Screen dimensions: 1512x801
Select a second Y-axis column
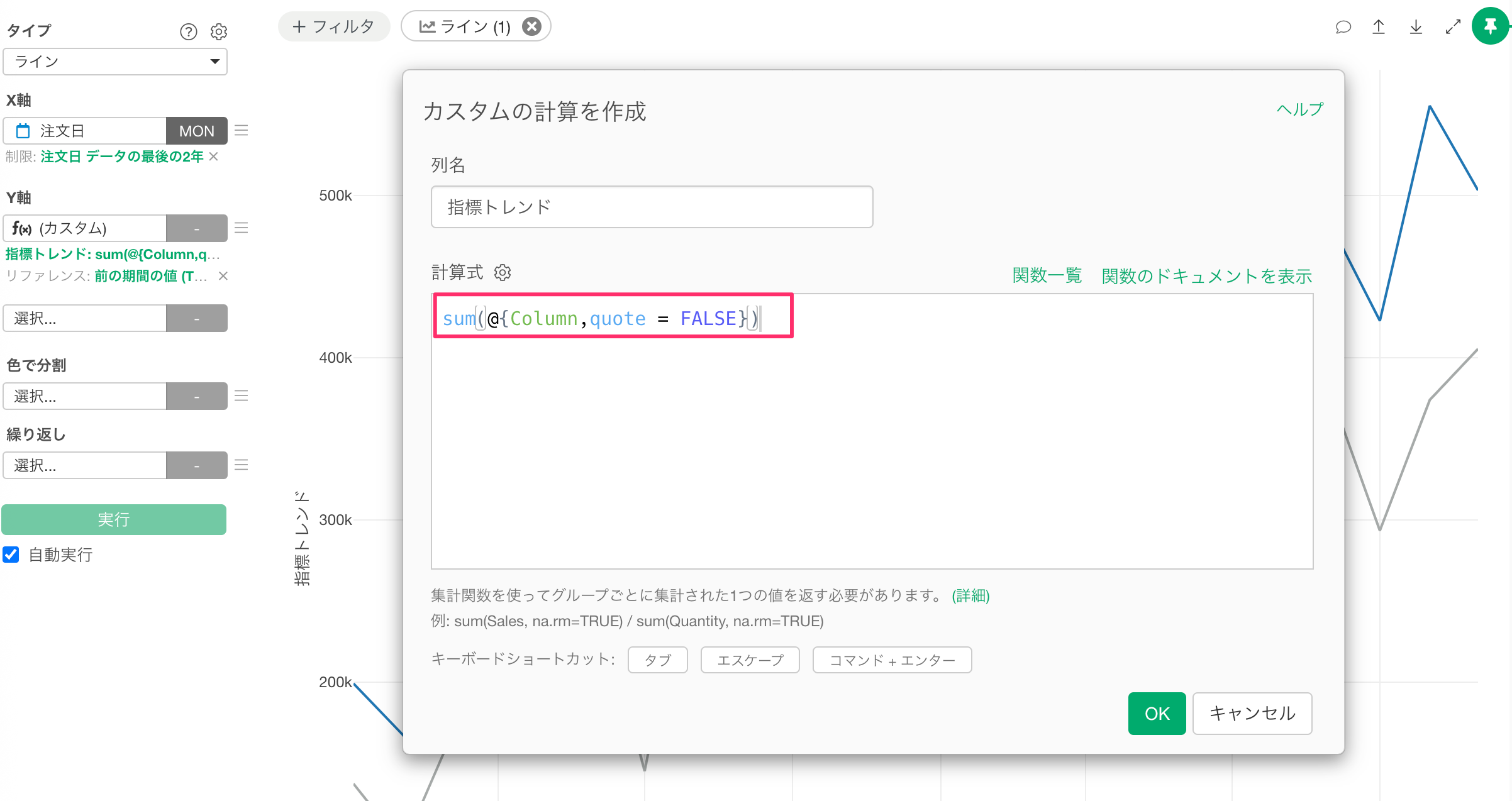point(85,318)
